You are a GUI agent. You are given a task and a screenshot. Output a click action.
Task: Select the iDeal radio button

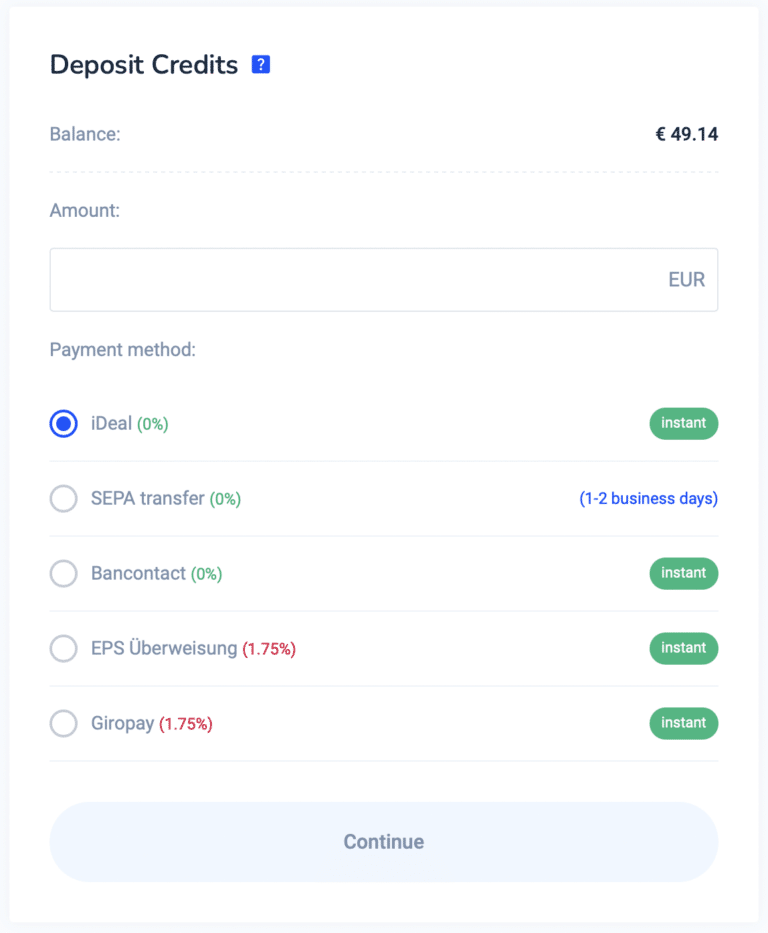click(x=64, y=424)
